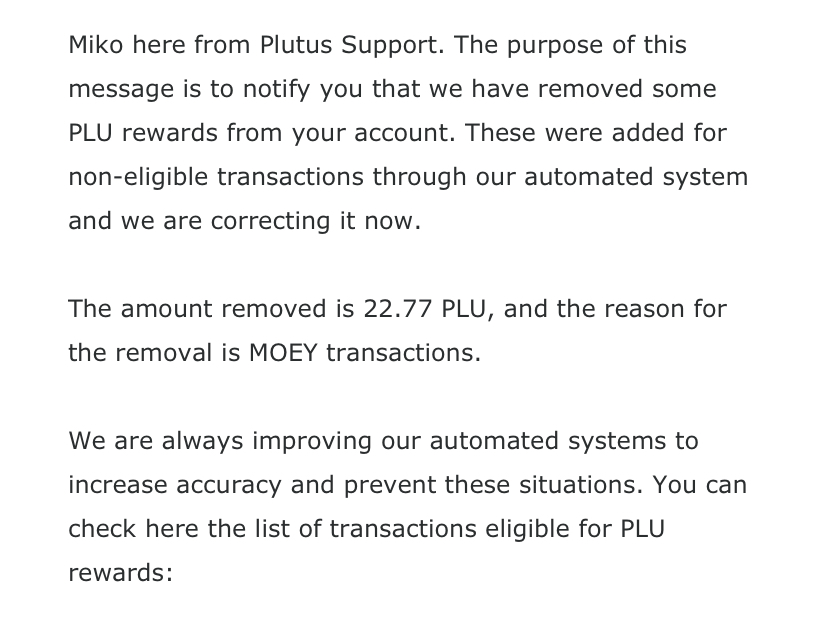Click the final word "rewards:"
This screenshot has height=627, width=828.
tap(120, 573)
